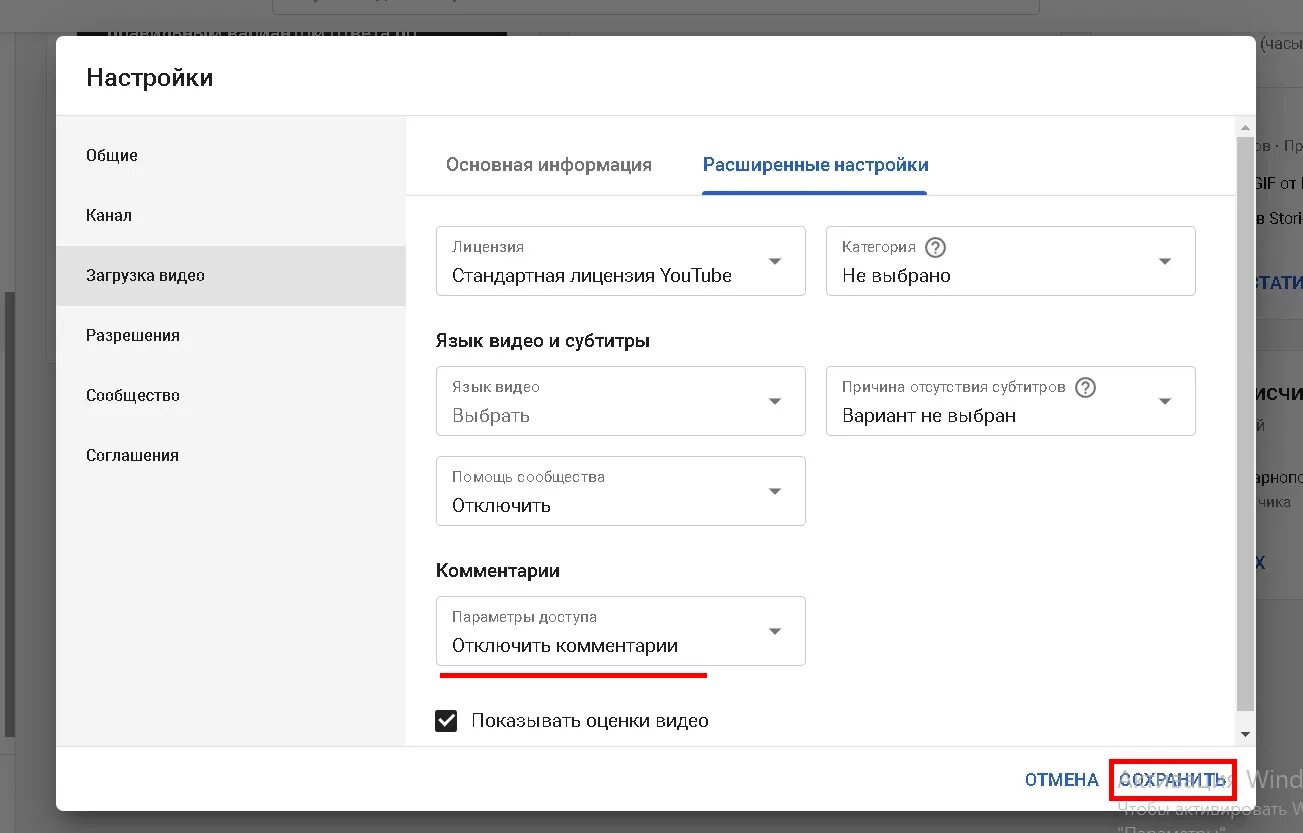Expand the Категория dropdown

pos(1011,261)
